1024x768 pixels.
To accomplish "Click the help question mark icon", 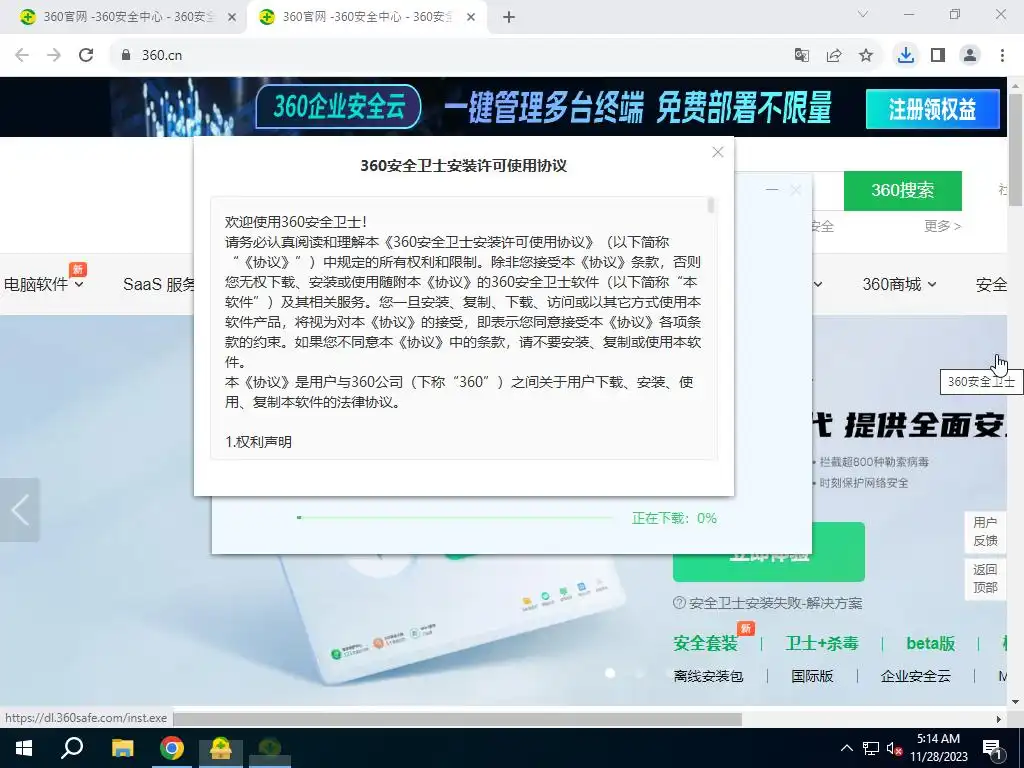I will click(679, 603).
